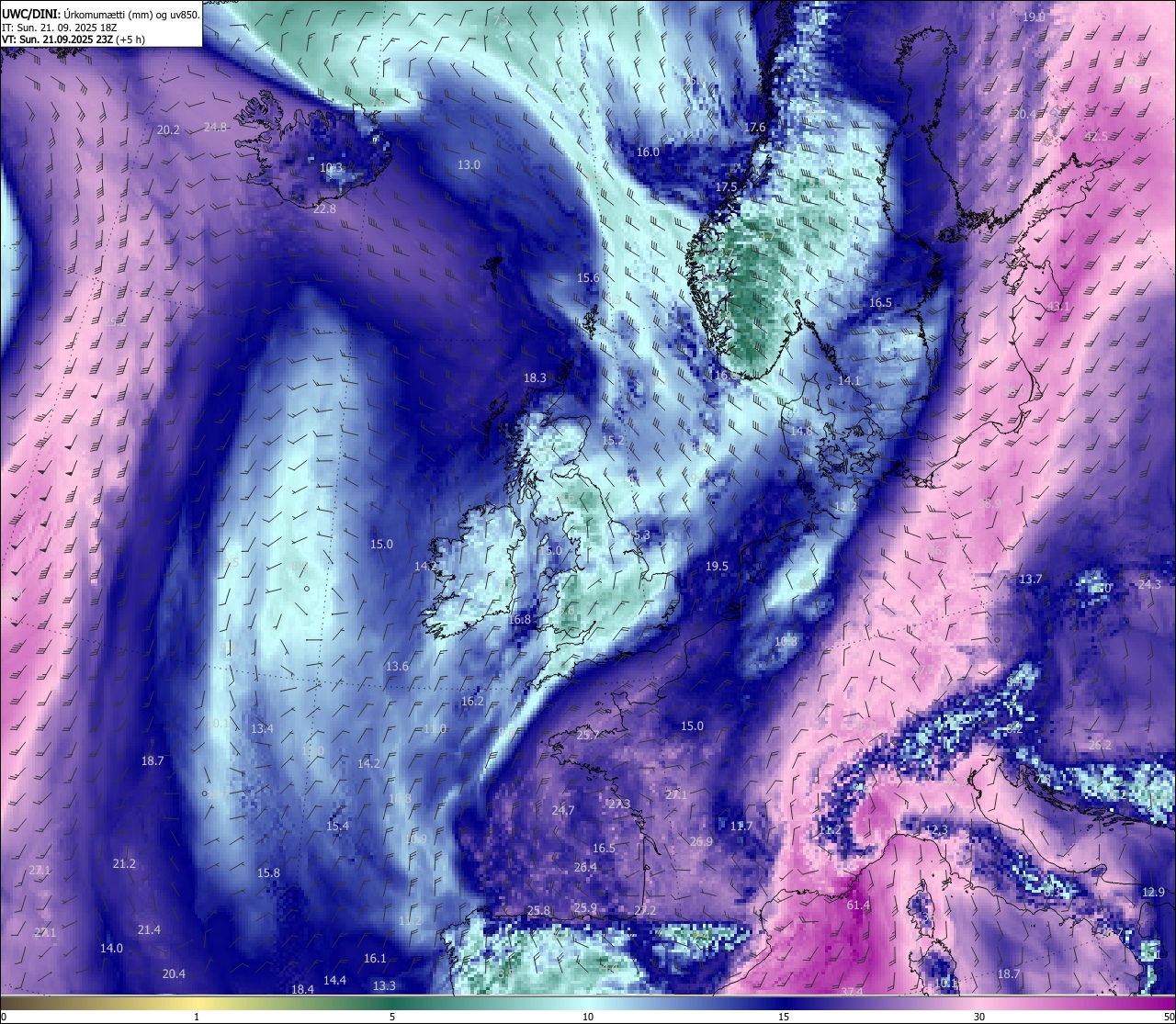The image size is (1176, 1024).
Task: Click the 16.0 value label
Action: tap(648, 152)
